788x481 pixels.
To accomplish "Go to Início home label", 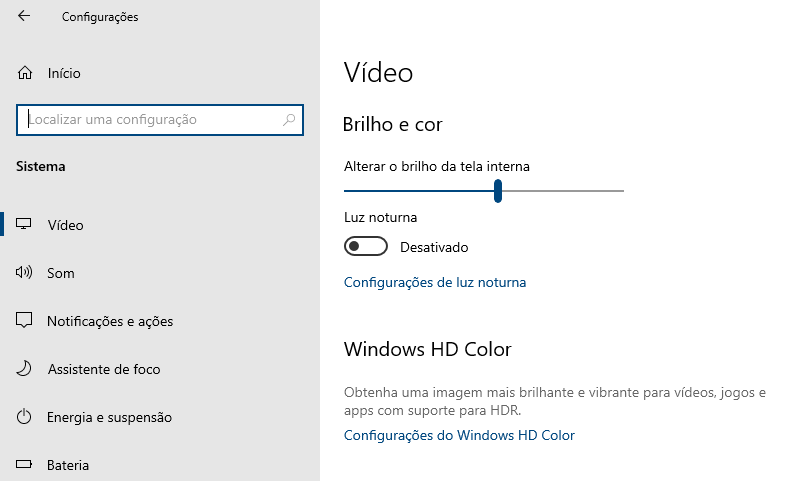I will [x=64, y=73].
